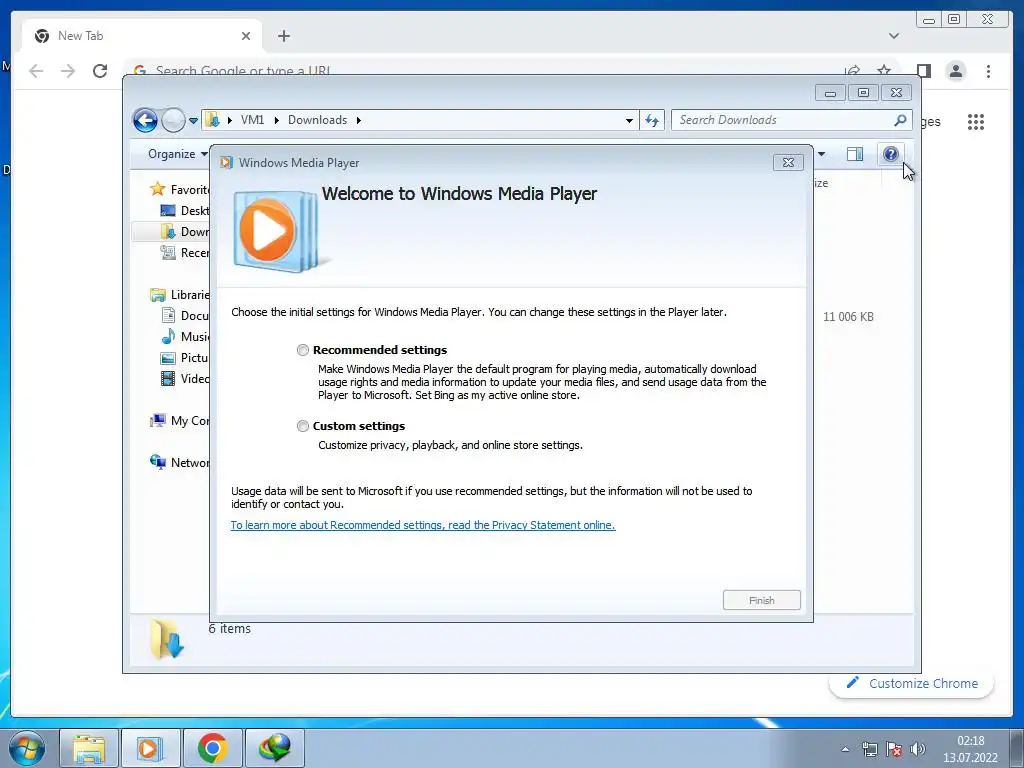Toggle Chrome's side panel icon
The width and height of the screenshot is (1024, 768).
click(923, 71)
